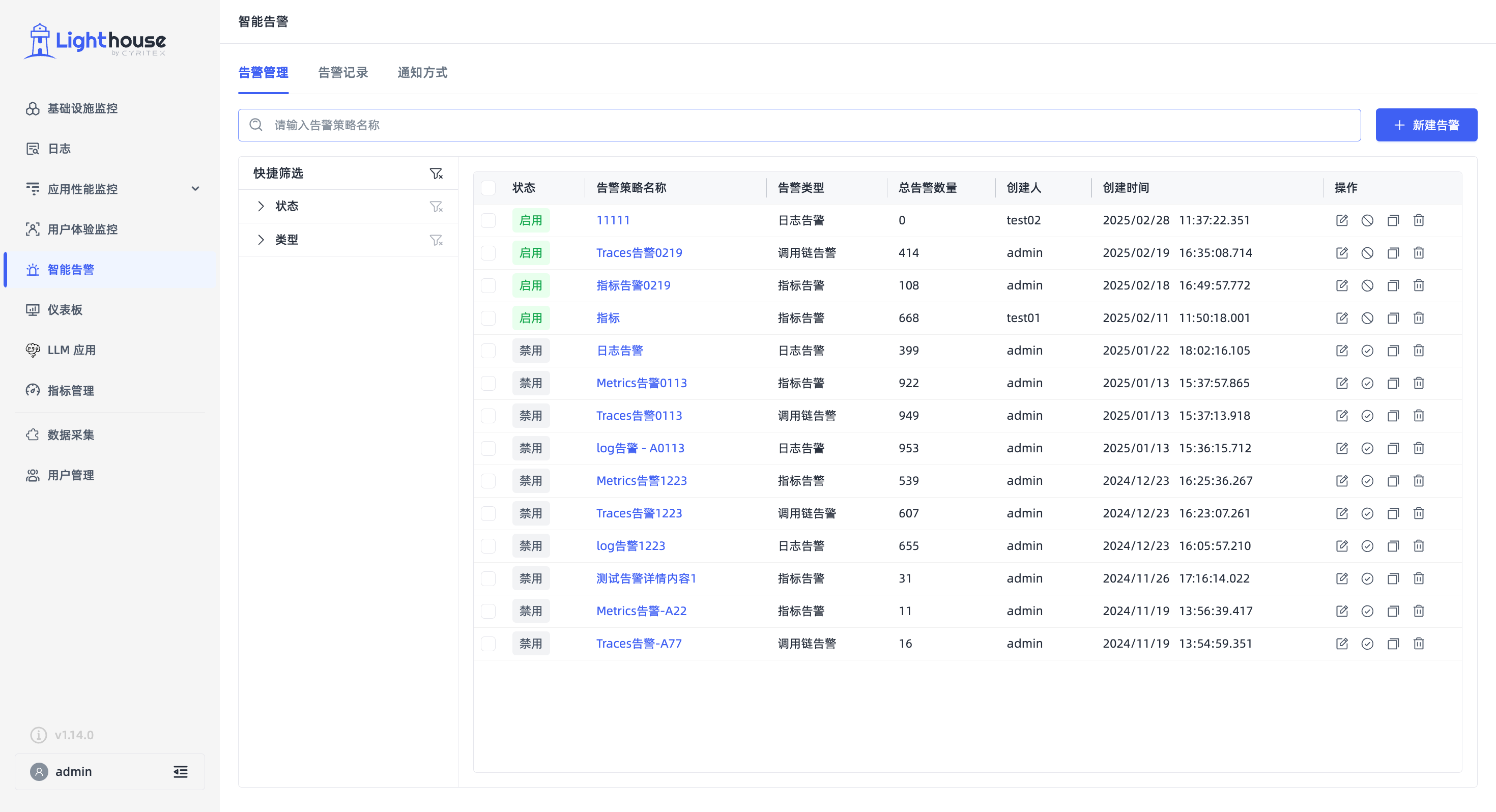Click the 新建告警 button
This screenshot has height=812, width=1496.
pyautogui.click(x=1426, y=125)
